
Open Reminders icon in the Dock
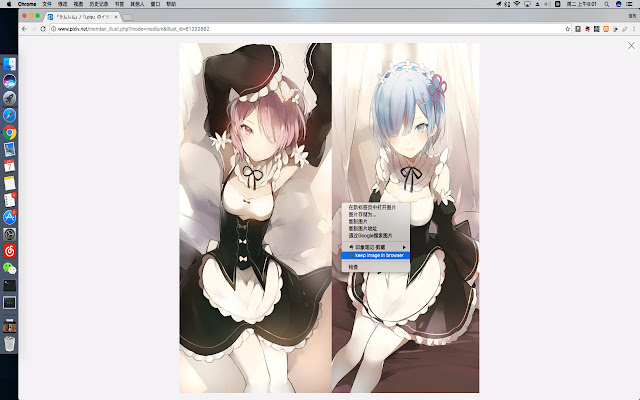pyautogui.click(x=9, y=200)
